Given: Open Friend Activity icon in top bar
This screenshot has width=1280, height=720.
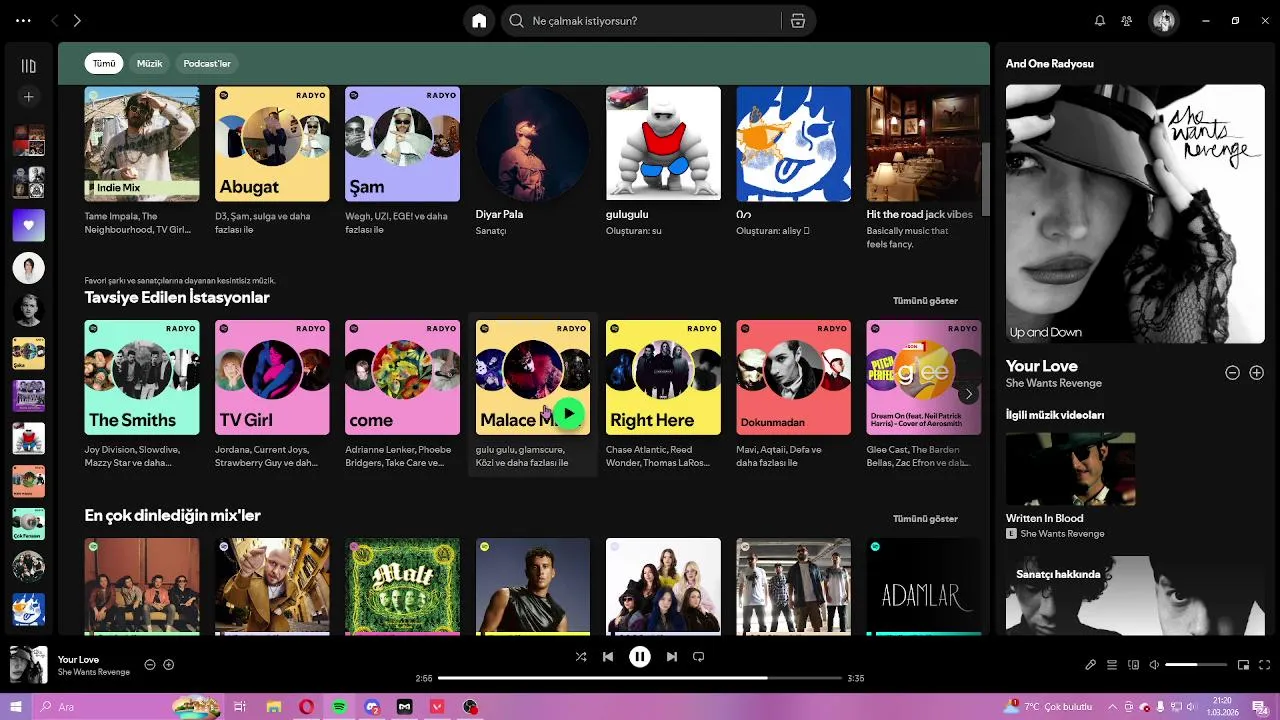Looking at the screenshot, I should coord(1127,21).
